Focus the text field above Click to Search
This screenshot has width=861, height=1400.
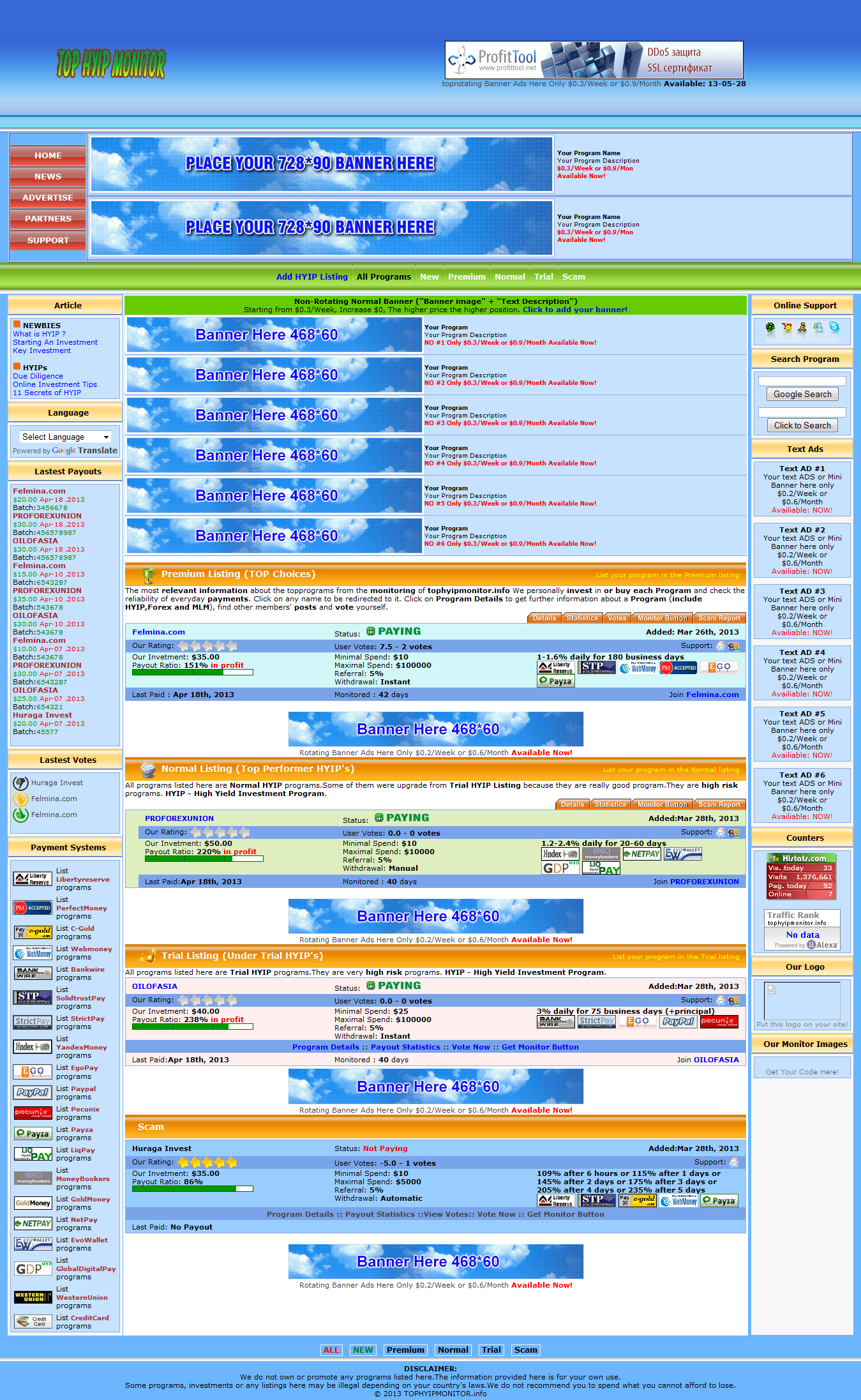tap(802, 412)
